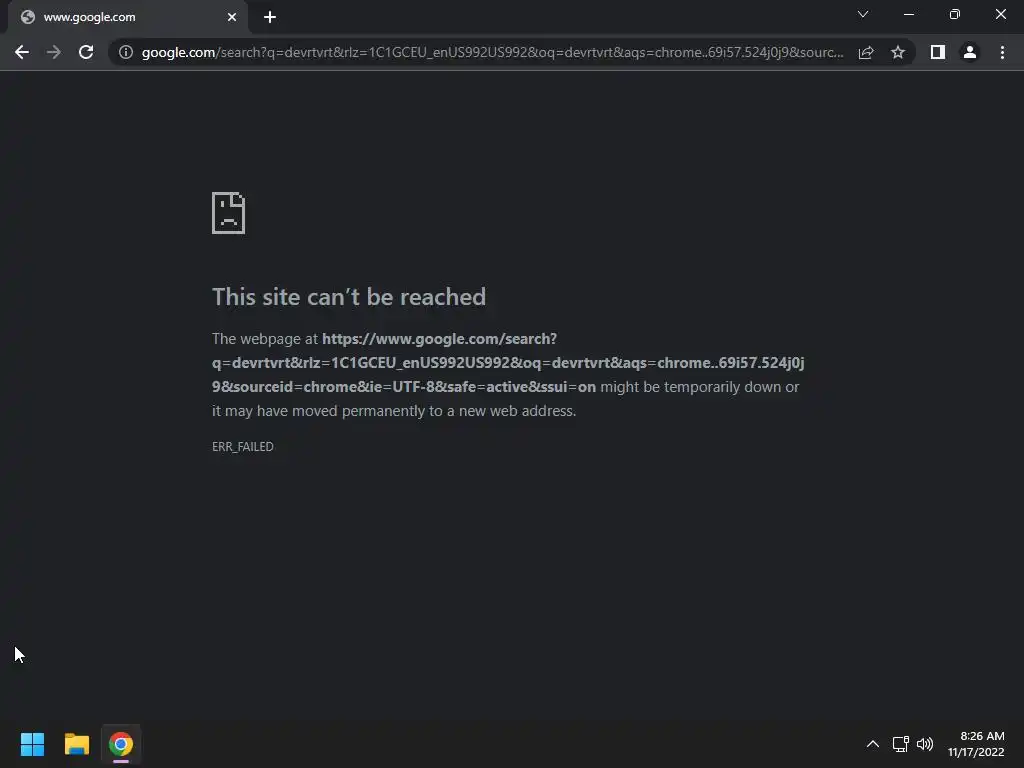Open Chrome three-dot menu
Image resolution: width=1024 pixels, height=768 pixels.
(1002, 52)
